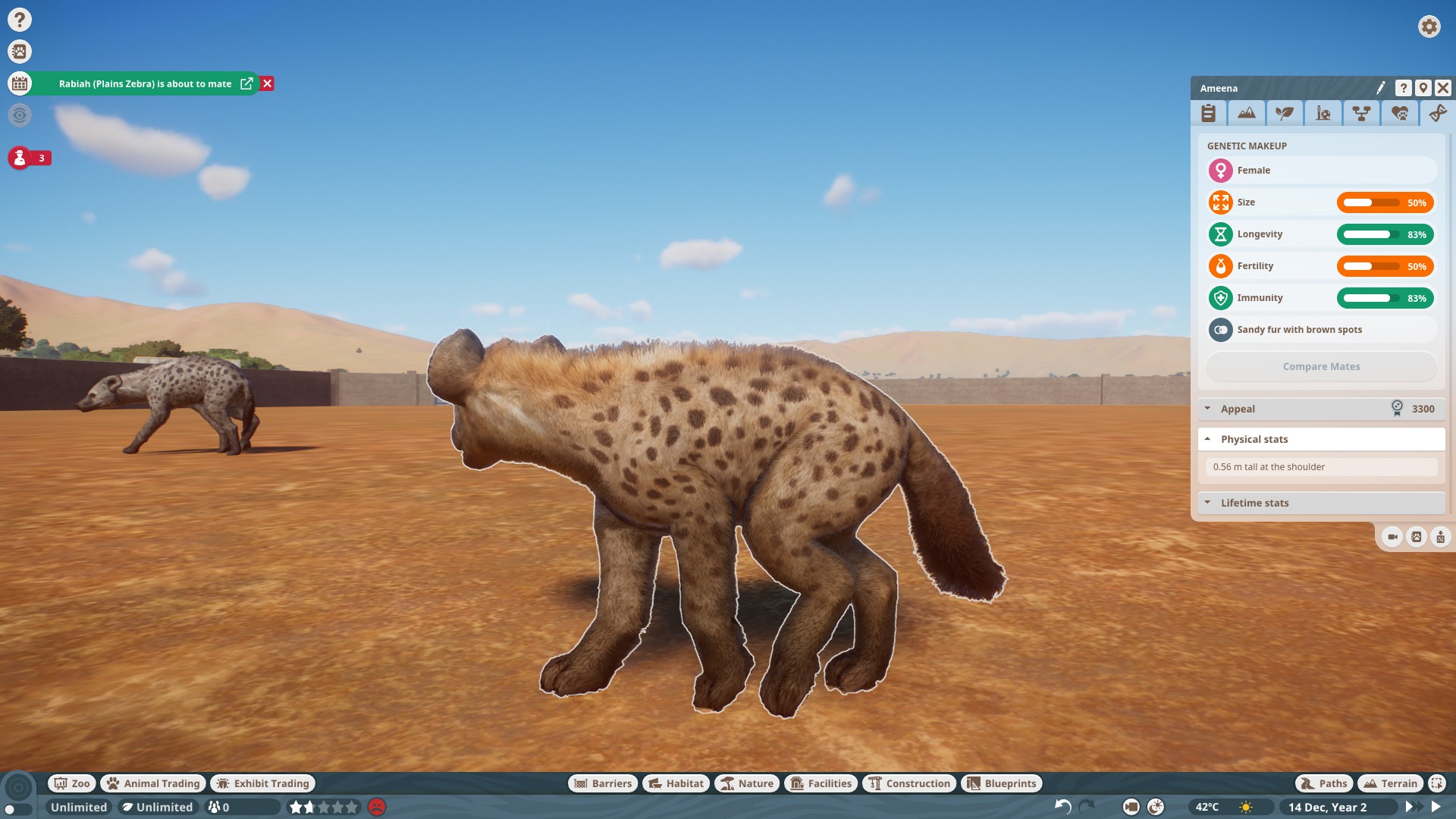This screenshot has height=819, width=1456.
Task: Open the Terrain tool
Action: 1390,783
